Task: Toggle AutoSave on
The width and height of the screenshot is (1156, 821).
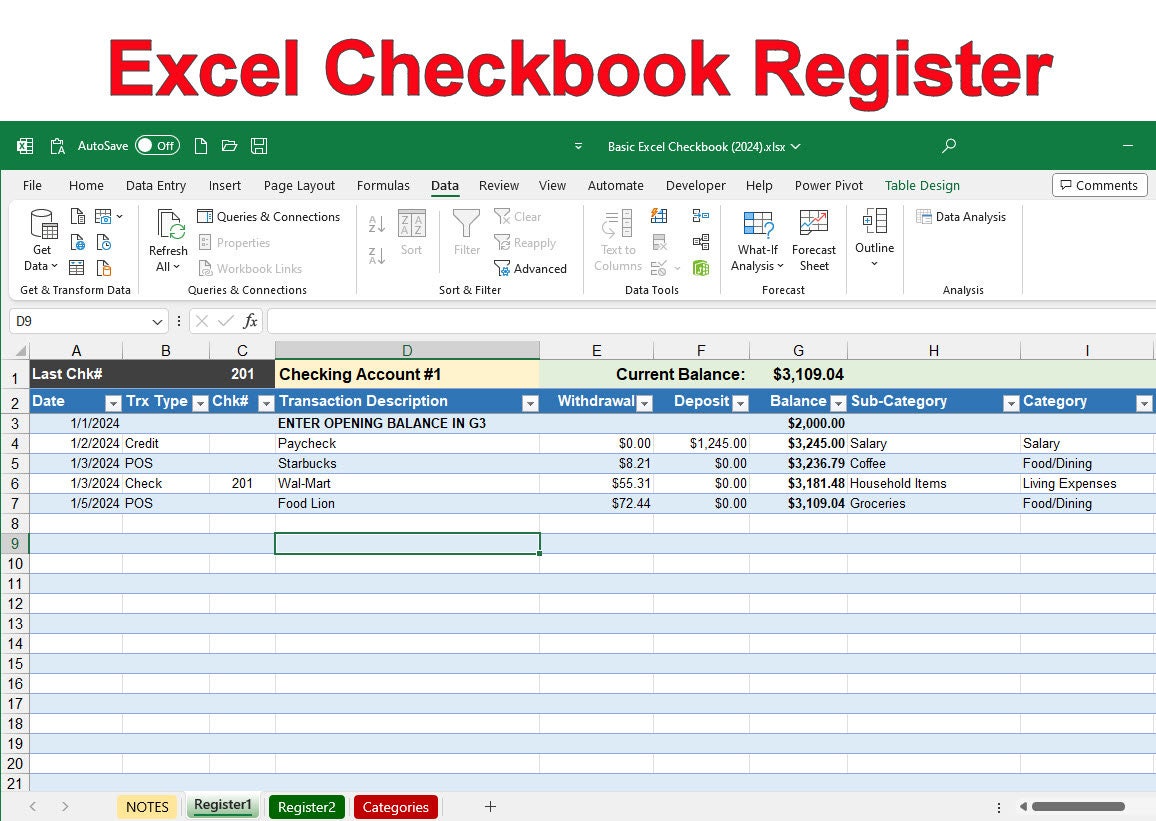Action: pos(157,145)
